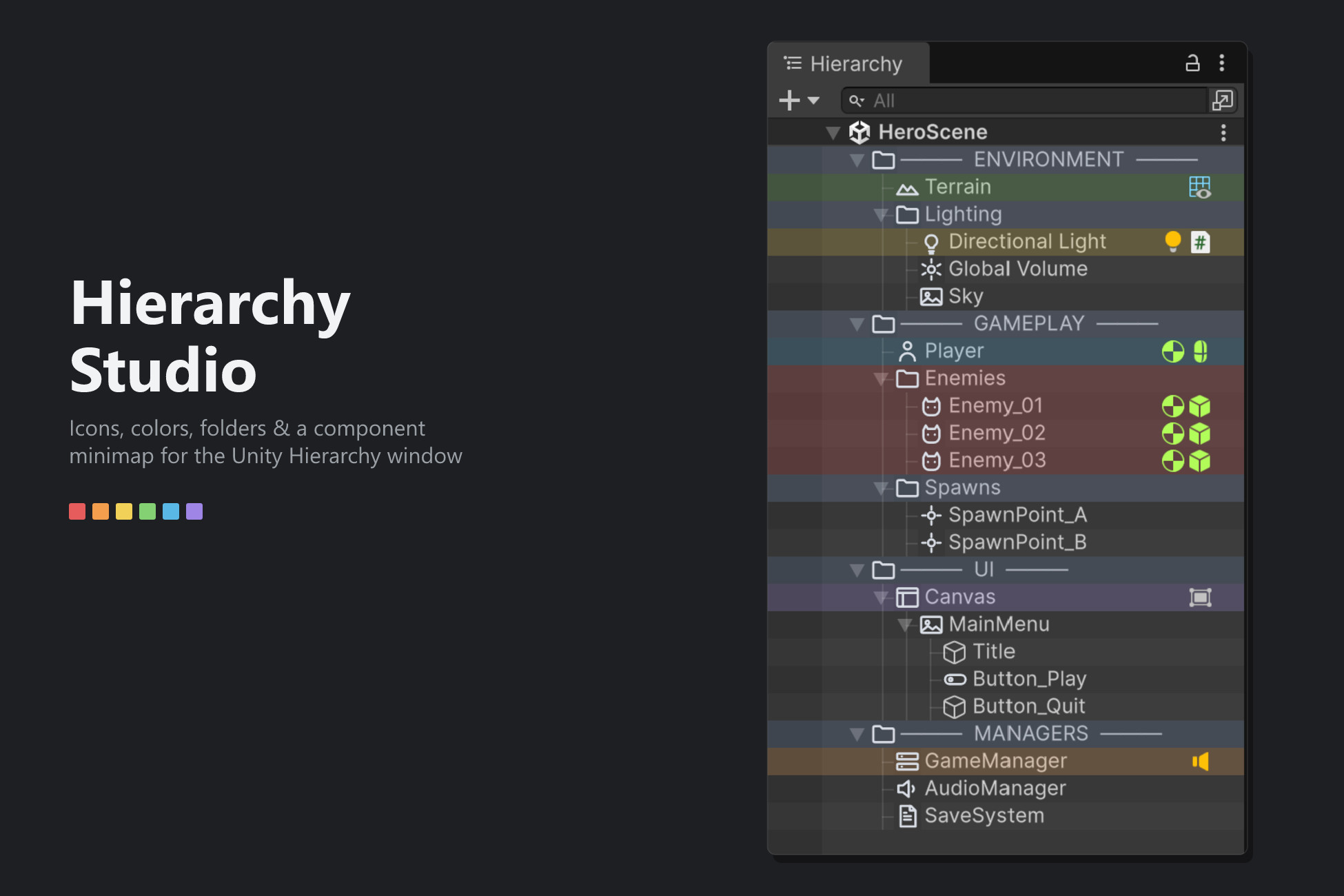Viewport: 1344px width, 896px height.
Task: Click the Button_Play toggle-shaped icon
Action: pos(955,680)
